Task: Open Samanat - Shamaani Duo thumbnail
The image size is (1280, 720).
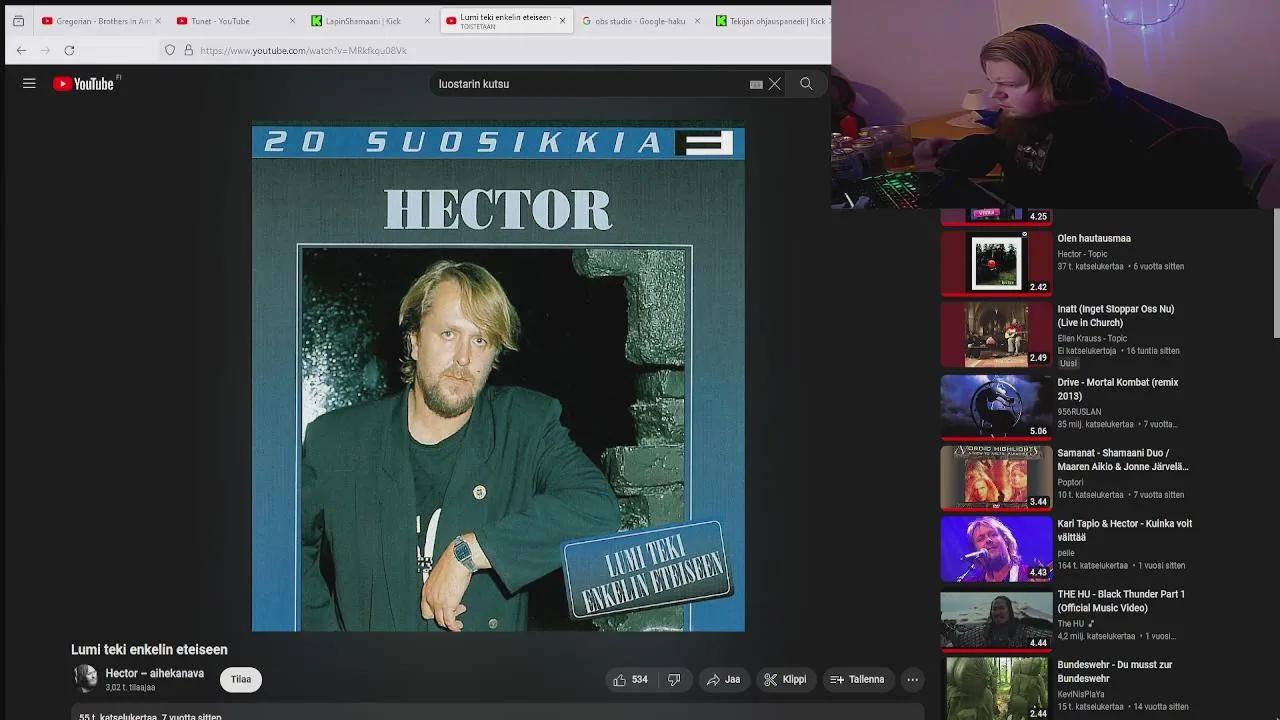Action: click(996, 477)
